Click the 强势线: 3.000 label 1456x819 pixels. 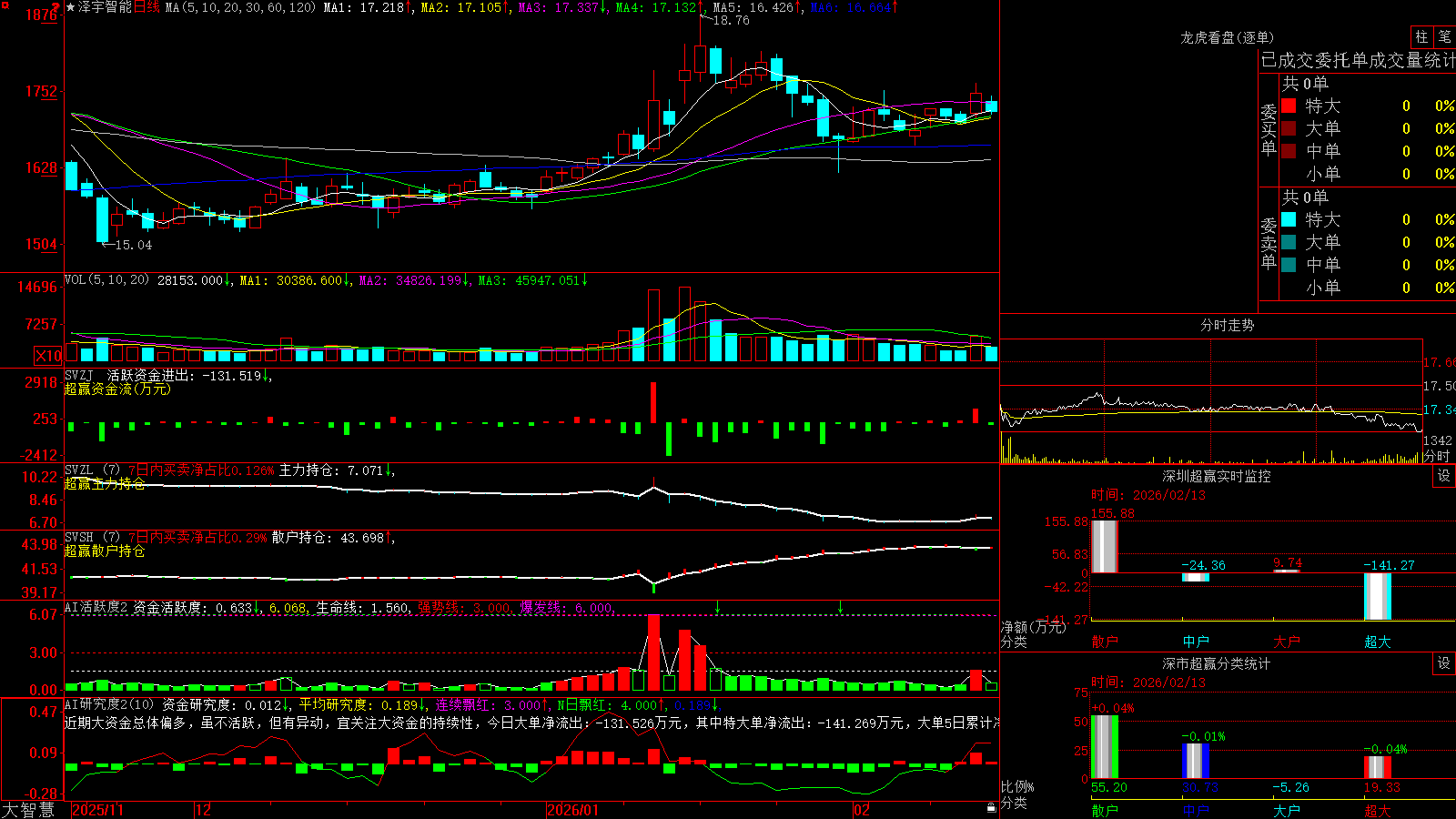463,607
